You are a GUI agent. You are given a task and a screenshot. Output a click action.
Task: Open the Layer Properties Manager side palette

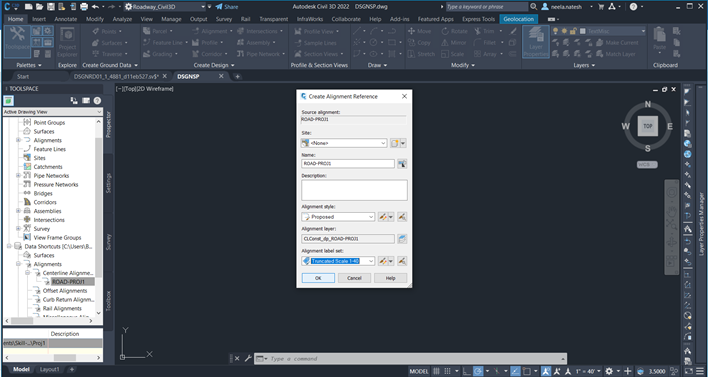pos(702,223)
